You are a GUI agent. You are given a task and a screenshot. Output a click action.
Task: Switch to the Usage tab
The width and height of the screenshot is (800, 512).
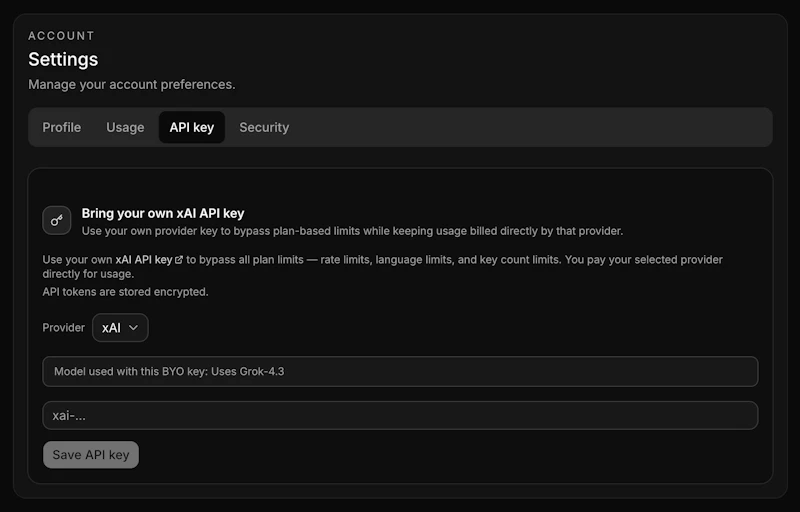click(125, 127)
